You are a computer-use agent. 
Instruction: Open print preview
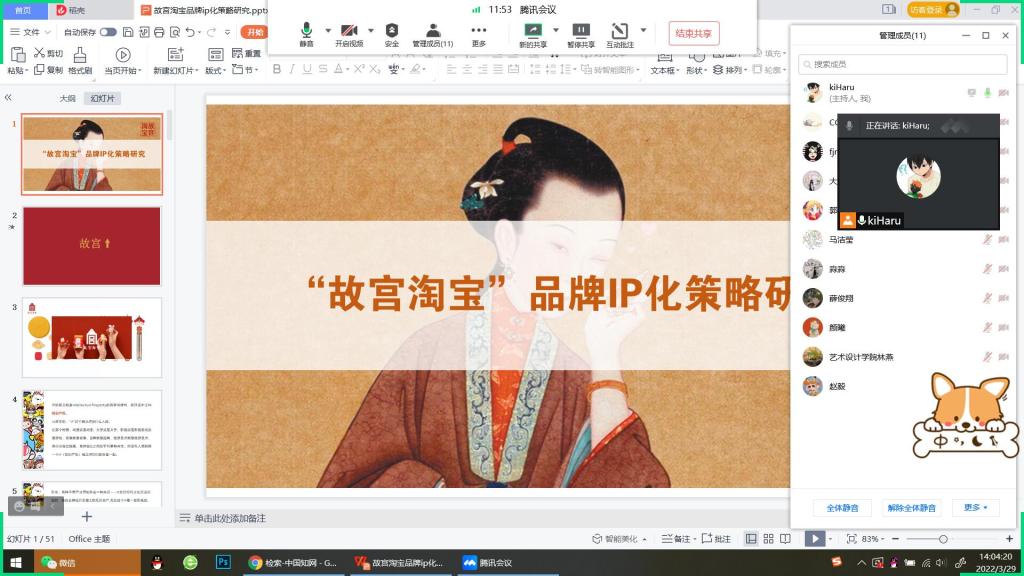[x=175, y=32]
